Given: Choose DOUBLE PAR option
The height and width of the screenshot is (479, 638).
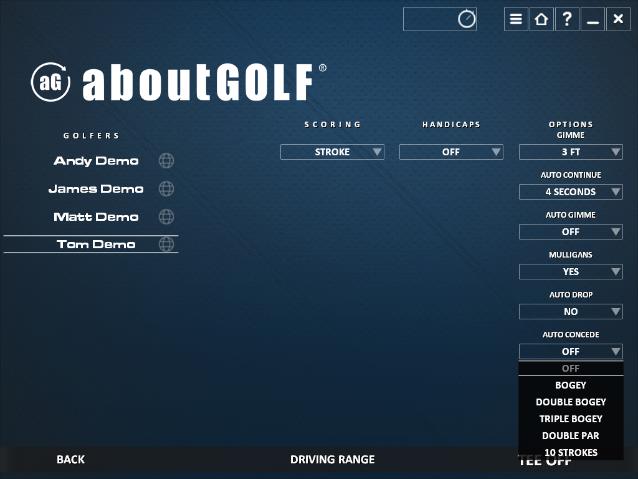Looking at the screenshot, I should click(x=570, y=435).
